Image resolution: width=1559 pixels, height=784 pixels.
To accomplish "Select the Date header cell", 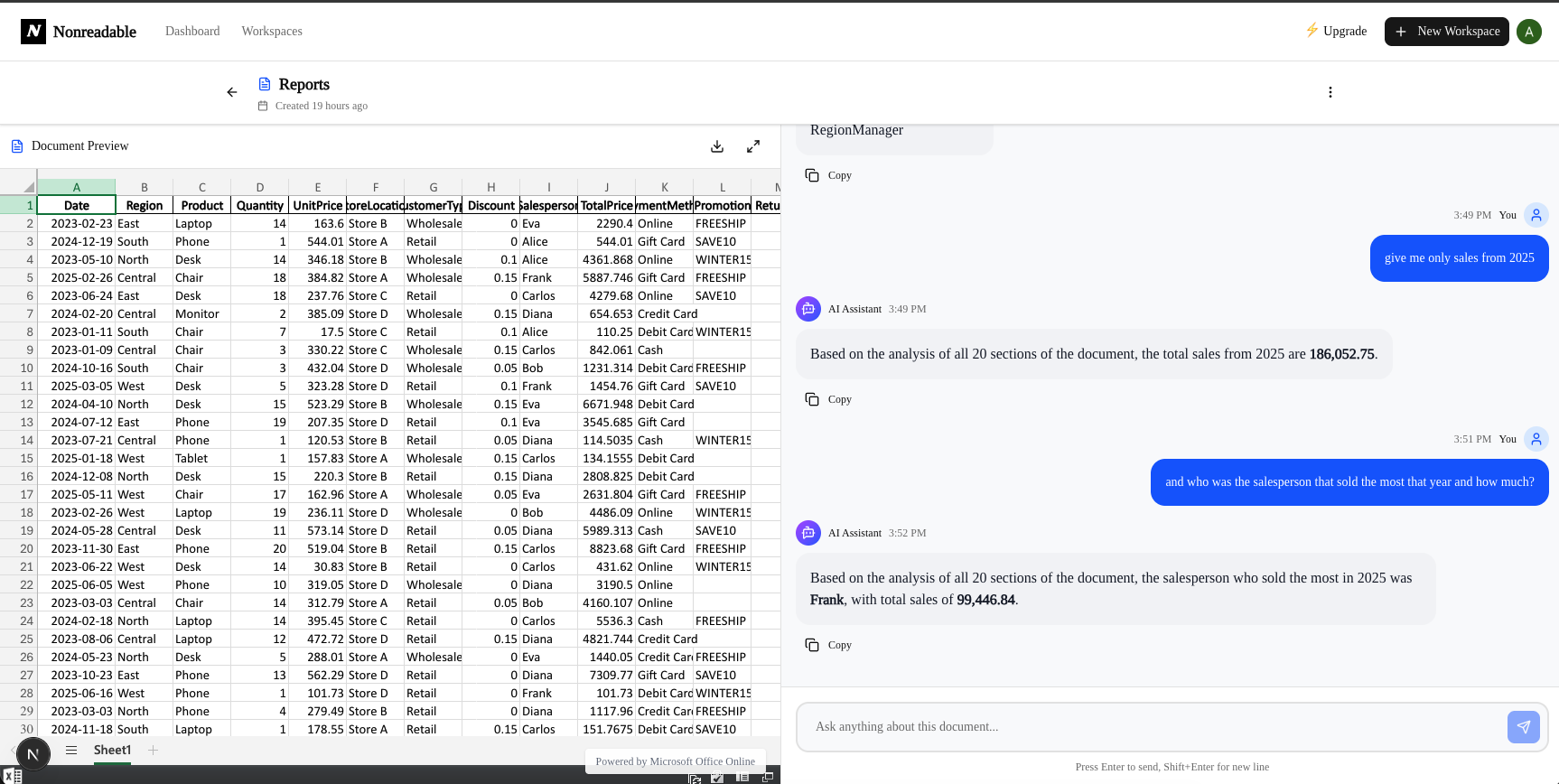I will [76, 205].
